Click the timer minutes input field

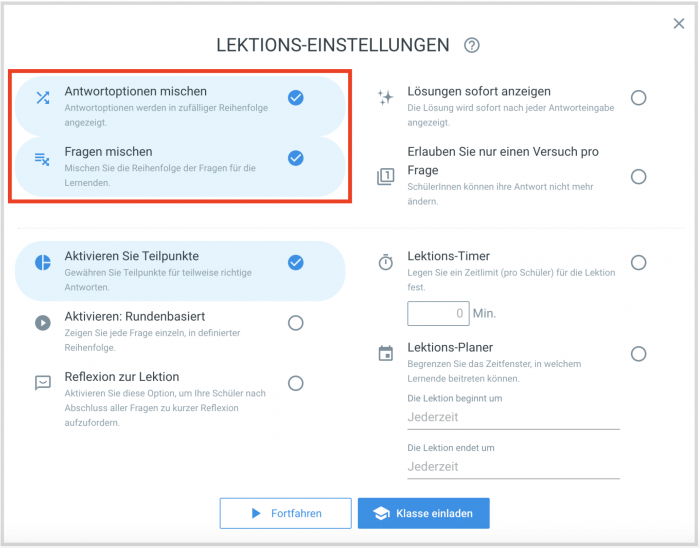438,313
